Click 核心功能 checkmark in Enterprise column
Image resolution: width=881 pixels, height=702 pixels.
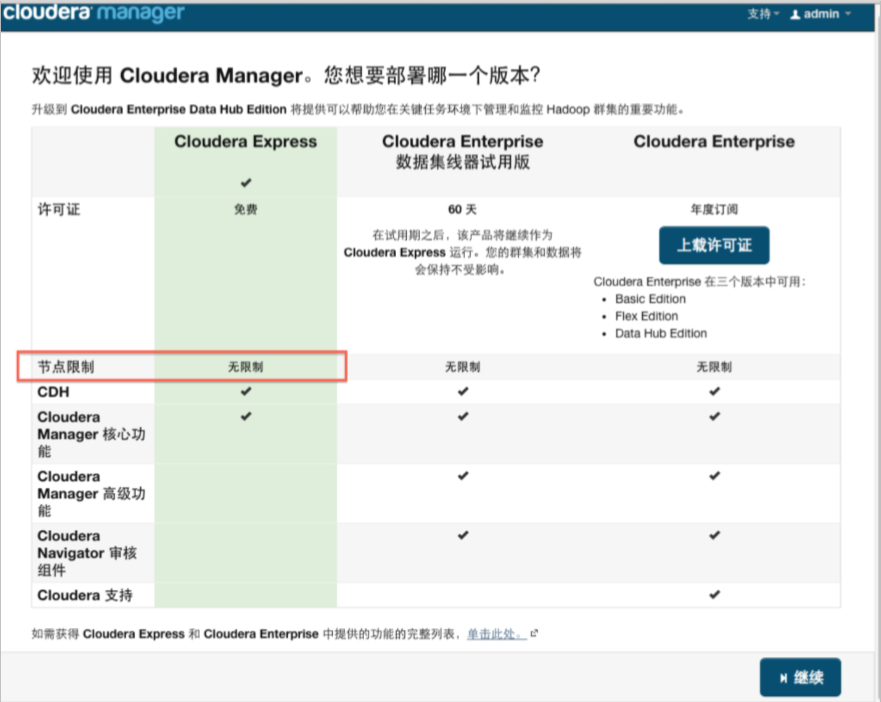(714, 416)
